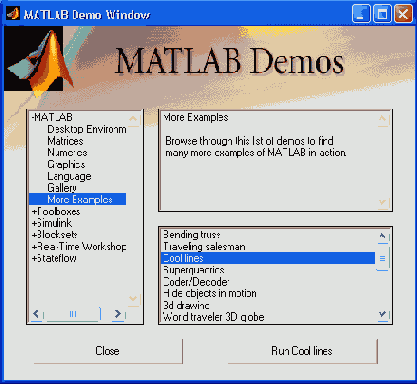Click the More Examples description text
This screenshot has width=417, height=384.
coord(256,147)
